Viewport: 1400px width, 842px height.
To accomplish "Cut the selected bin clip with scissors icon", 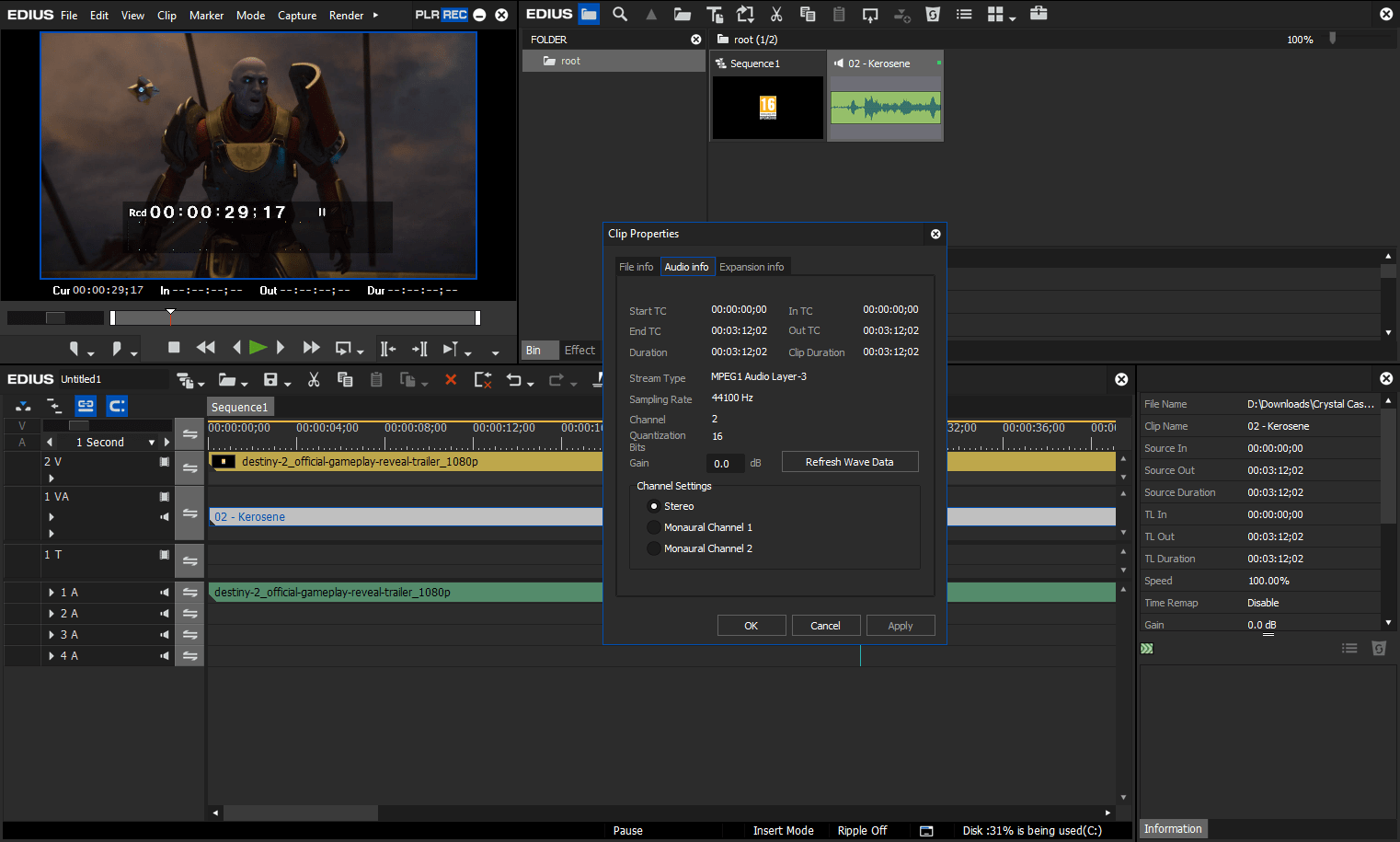I will [x=776, y=14].
